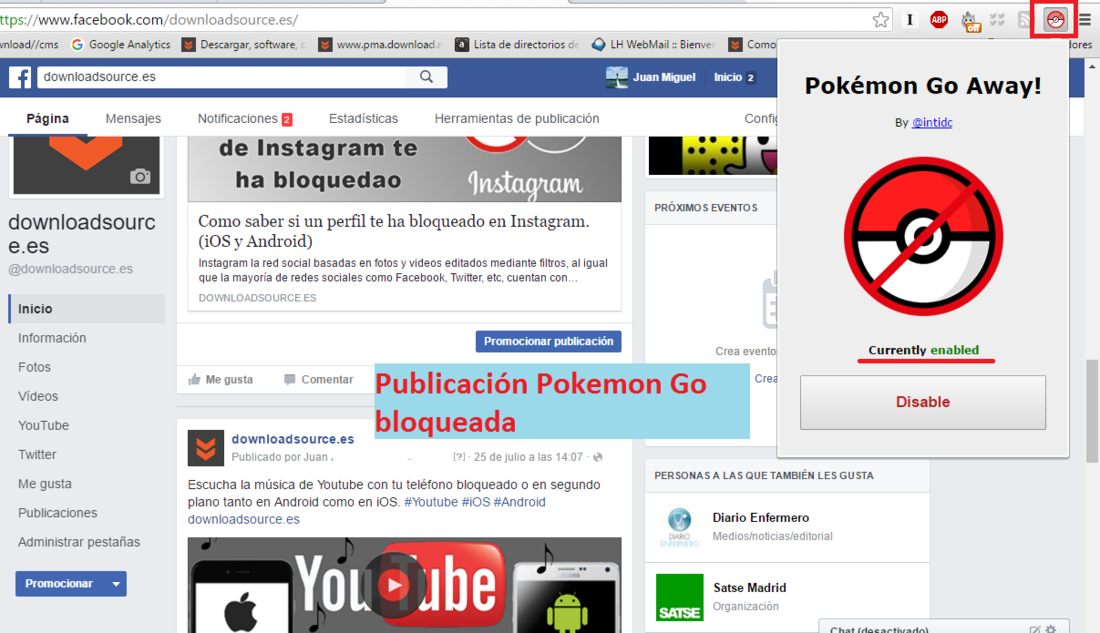Open Herramientas de publicación tab
This screenshot has height=633, width=1100.
[x=517, y=119]
